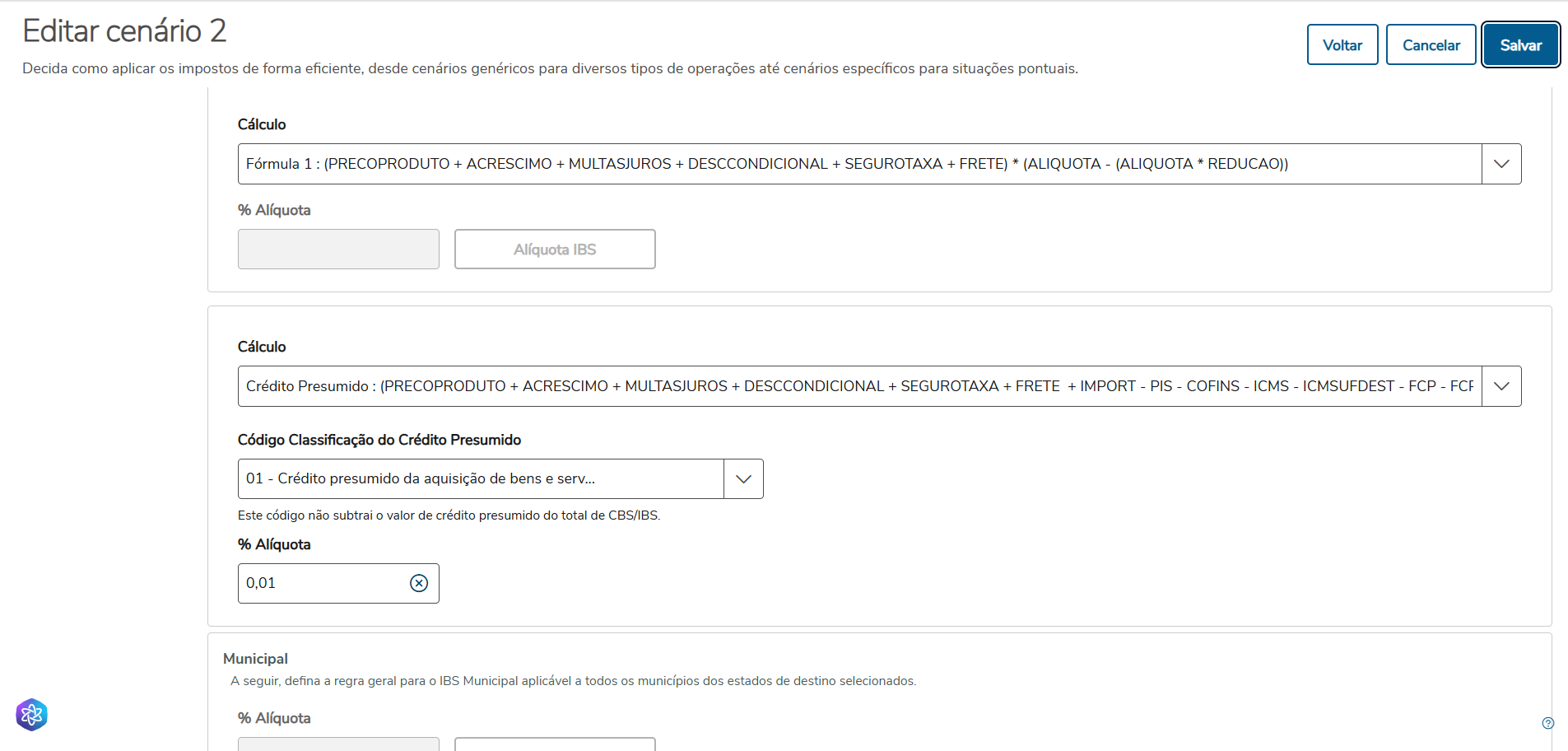
Task: Click the Editar cenário 2 heading
Action: [x=124, y=31]
